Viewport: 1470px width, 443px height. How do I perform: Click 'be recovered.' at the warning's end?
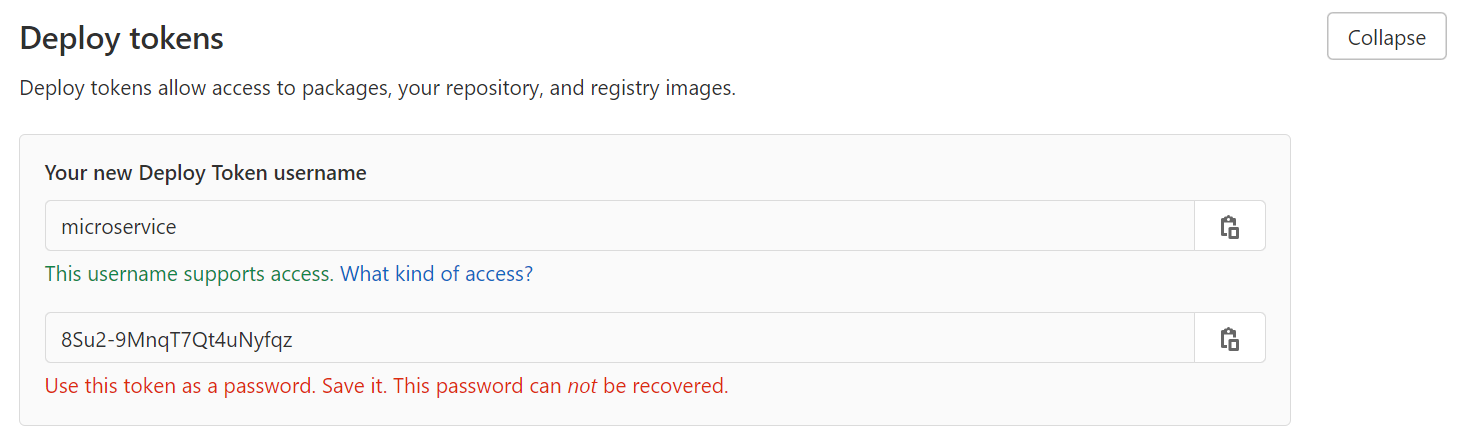click(x=666, y=386)
